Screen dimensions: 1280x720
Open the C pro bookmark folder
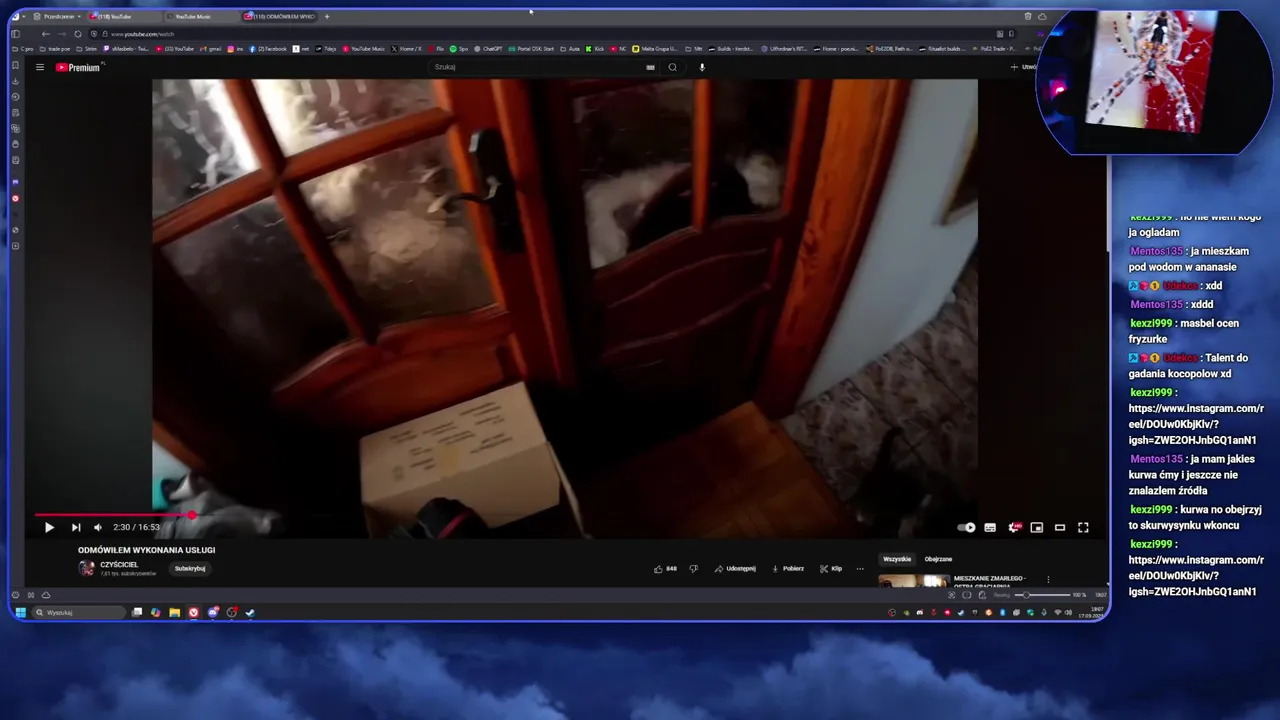pyautogui.click(x=23, y=48)
